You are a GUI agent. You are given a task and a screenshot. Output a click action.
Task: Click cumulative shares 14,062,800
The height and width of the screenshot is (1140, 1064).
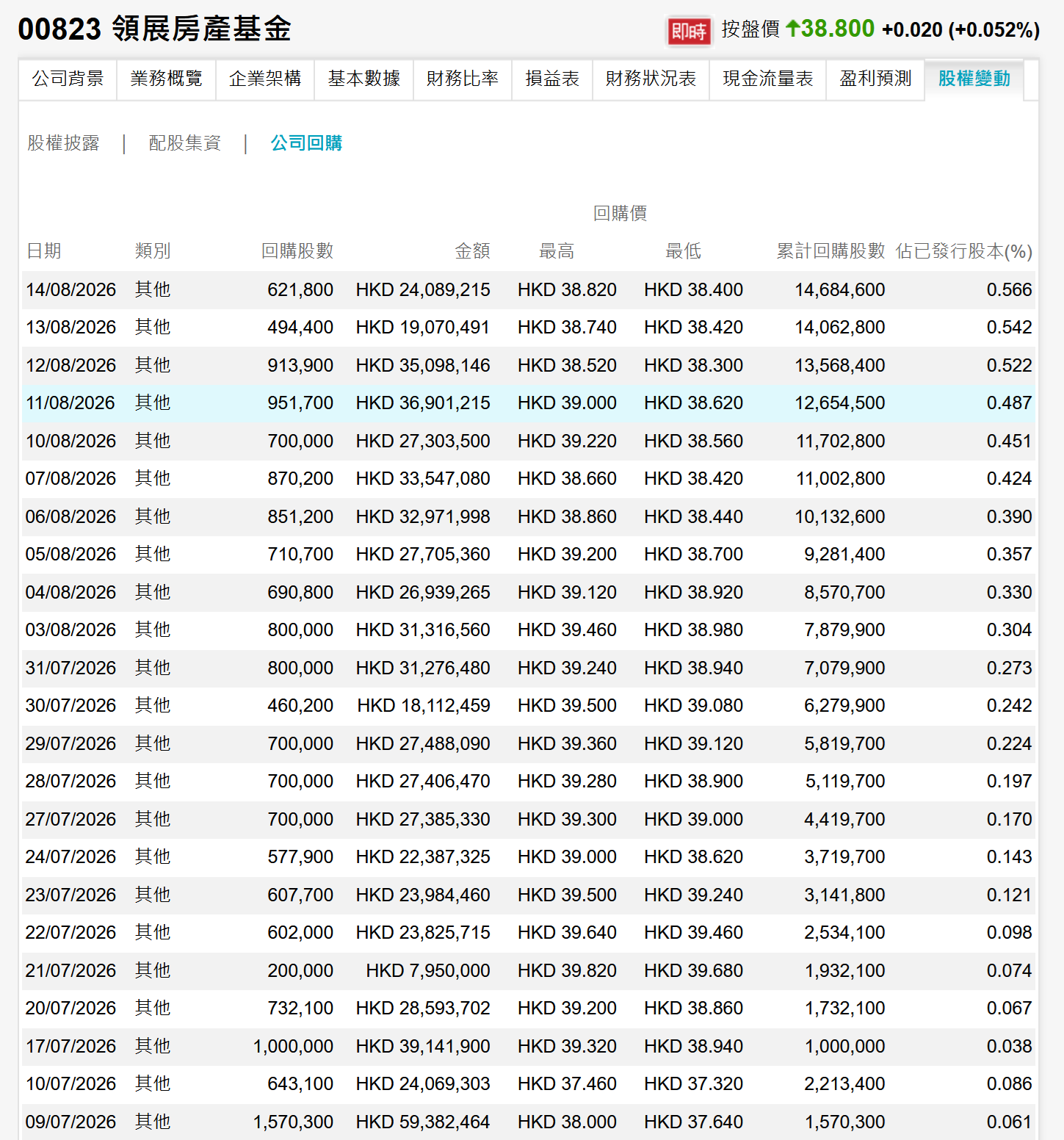(x=840, y=328)
